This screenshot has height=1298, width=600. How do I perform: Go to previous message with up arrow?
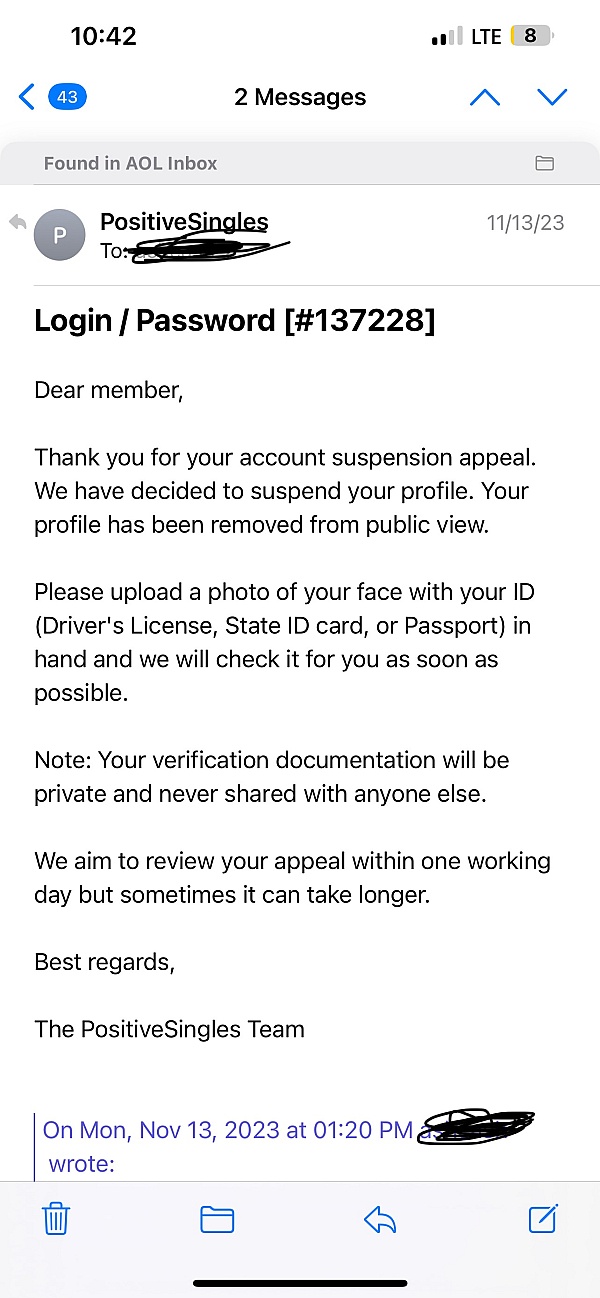coord(485,97)
